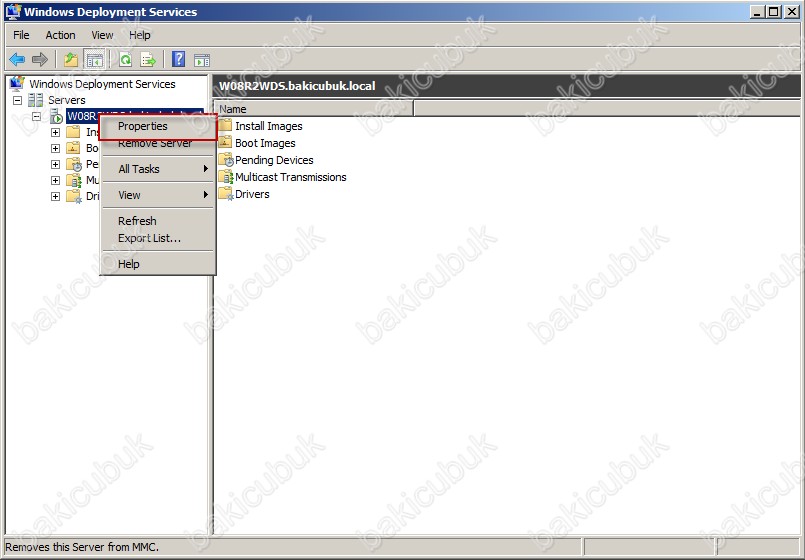Open the All Tasks submenu arrow
Screen dimensions: 805x560
[205, 168]
